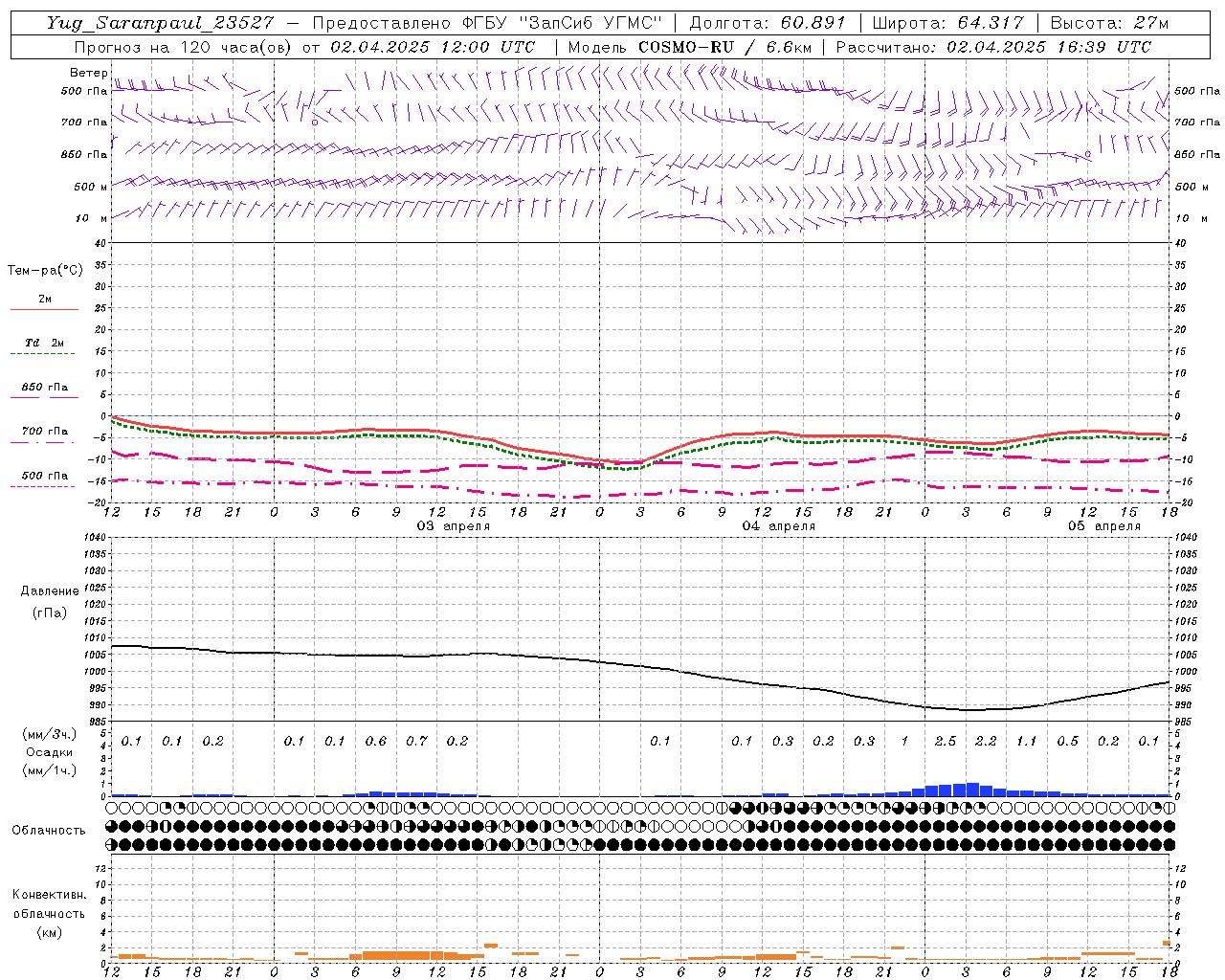Jump to the 05 апреля date label
1225x980 pixels.
coord(1103,526)
